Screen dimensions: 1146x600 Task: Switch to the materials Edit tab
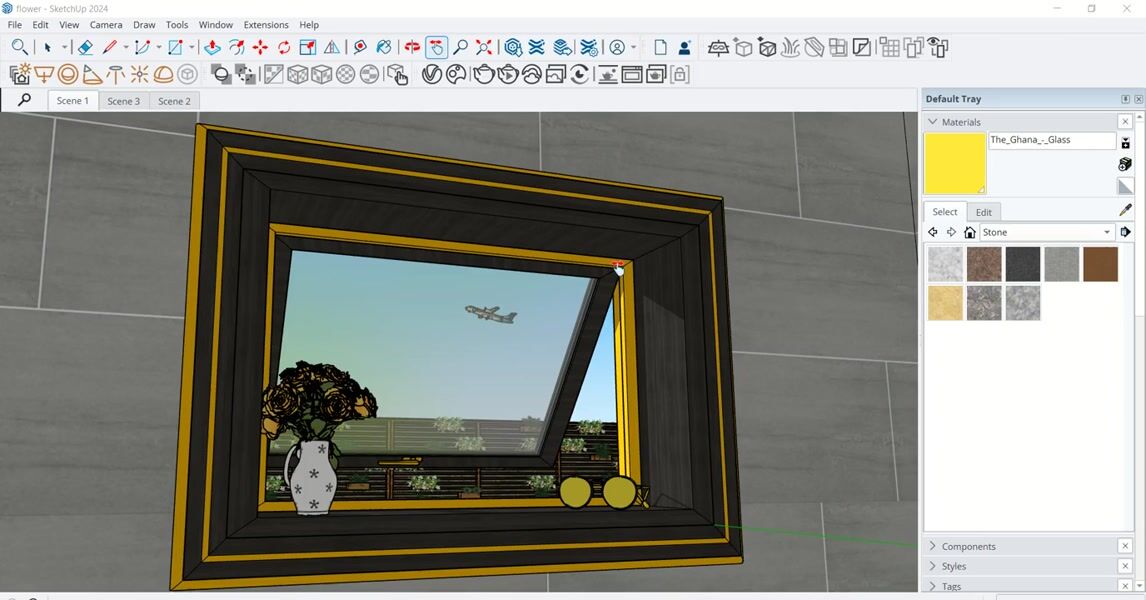[984, 212]
